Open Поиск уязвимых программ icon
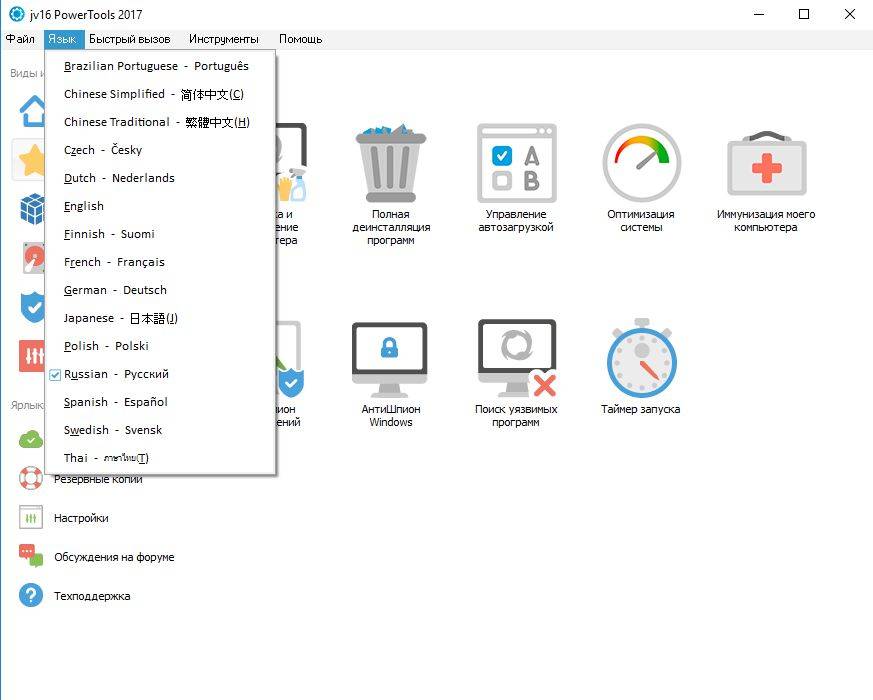 coord(517,358)
